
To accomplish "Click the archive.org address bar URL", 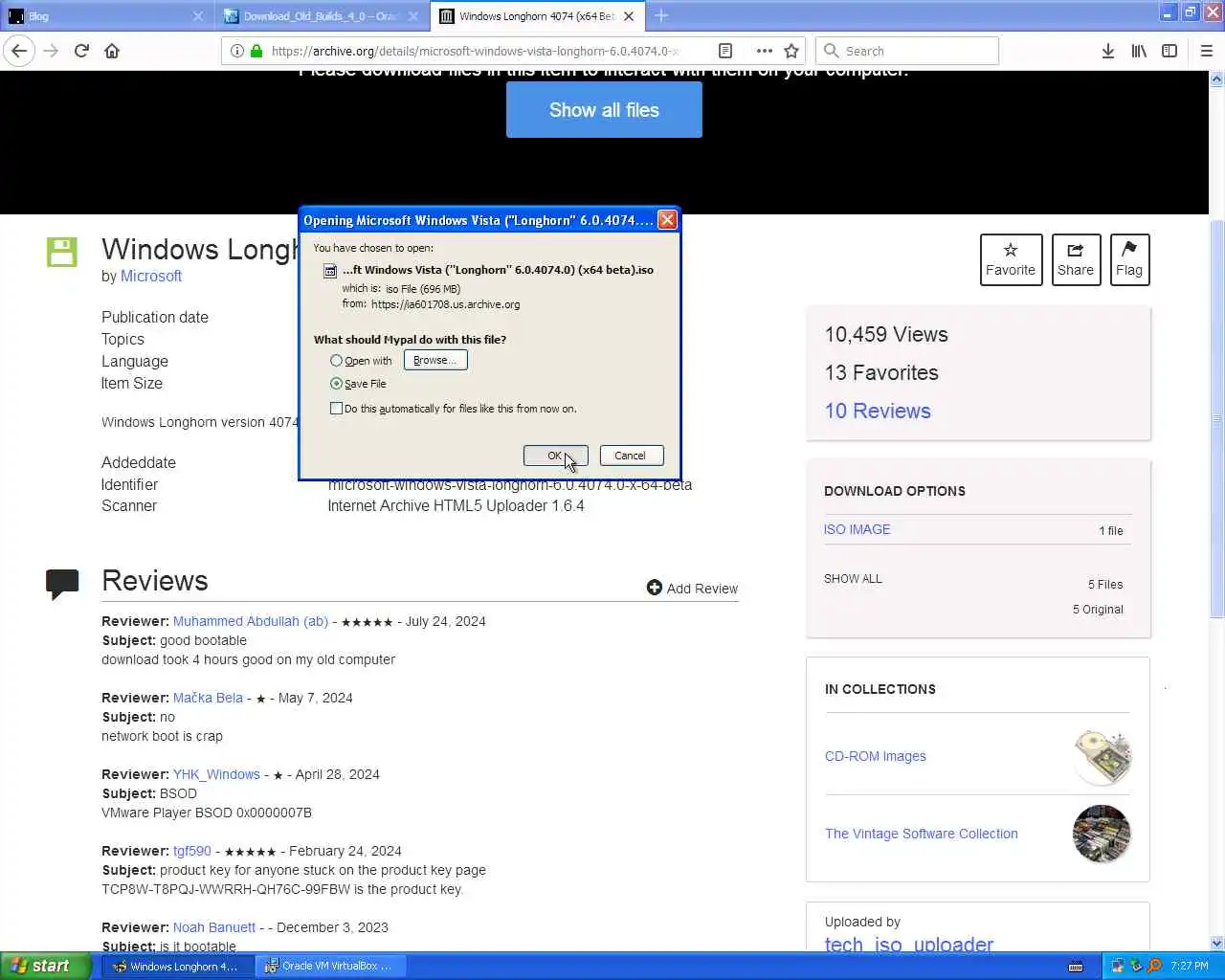I will 477,51.
